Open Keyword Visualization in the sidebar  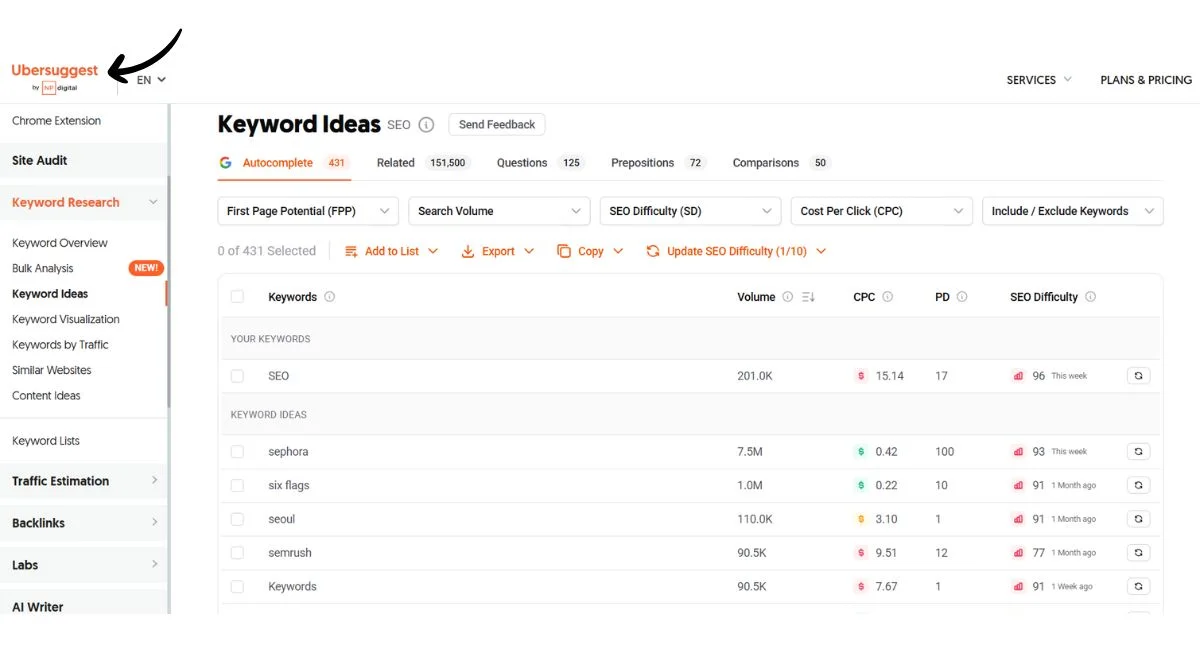point(66,319)
